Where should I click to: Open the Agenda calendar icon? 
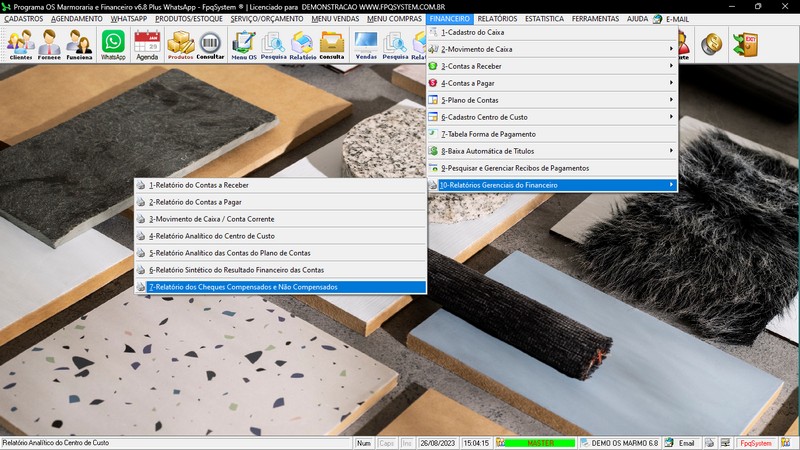(147, 44)
